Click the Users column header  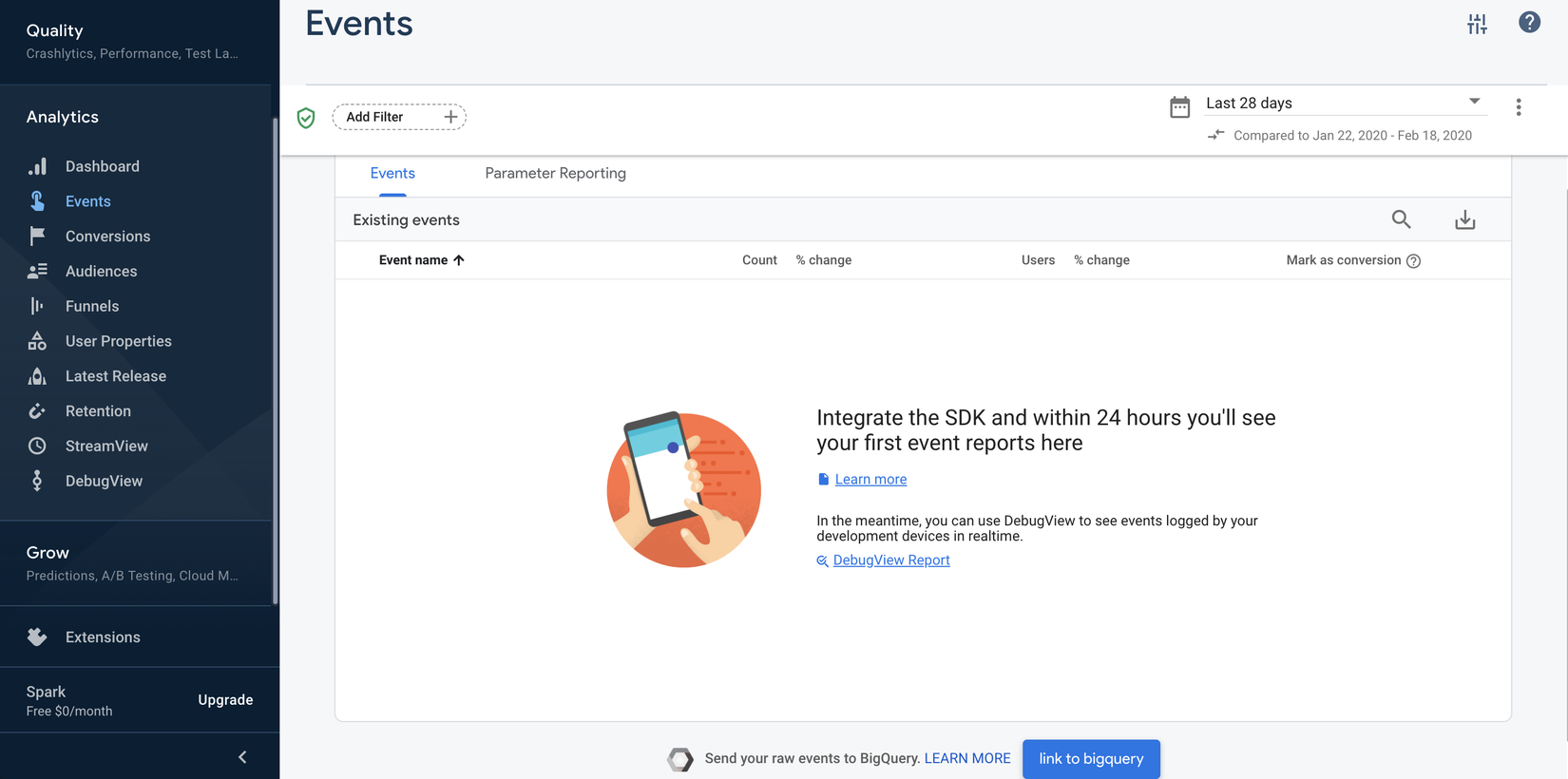click(x=1038, y=260)
